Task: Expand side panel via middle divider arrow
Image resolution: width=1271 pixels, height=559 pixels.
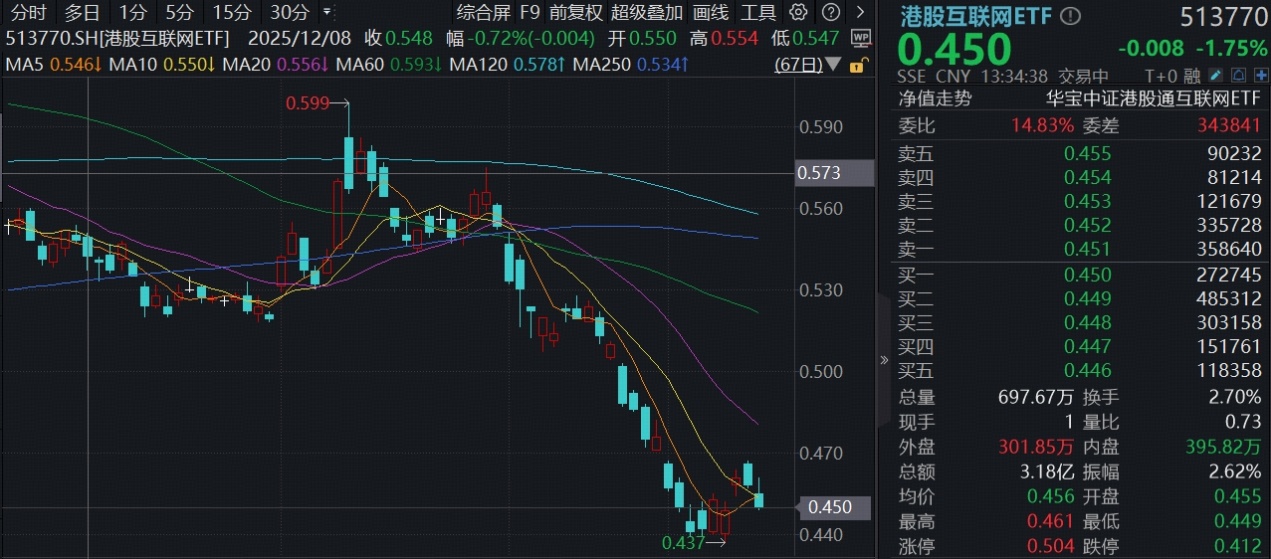Action: click(883, 361)
